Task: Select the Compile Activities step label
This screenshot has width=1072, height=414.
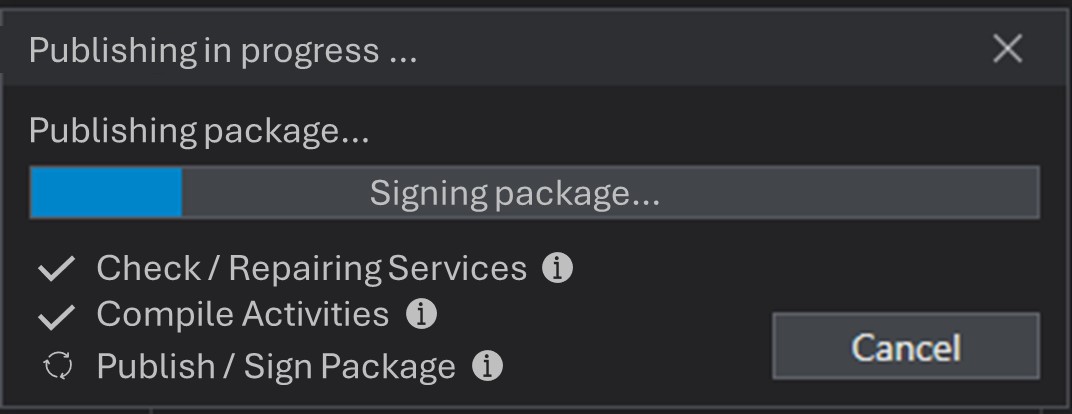Action: 242,314
